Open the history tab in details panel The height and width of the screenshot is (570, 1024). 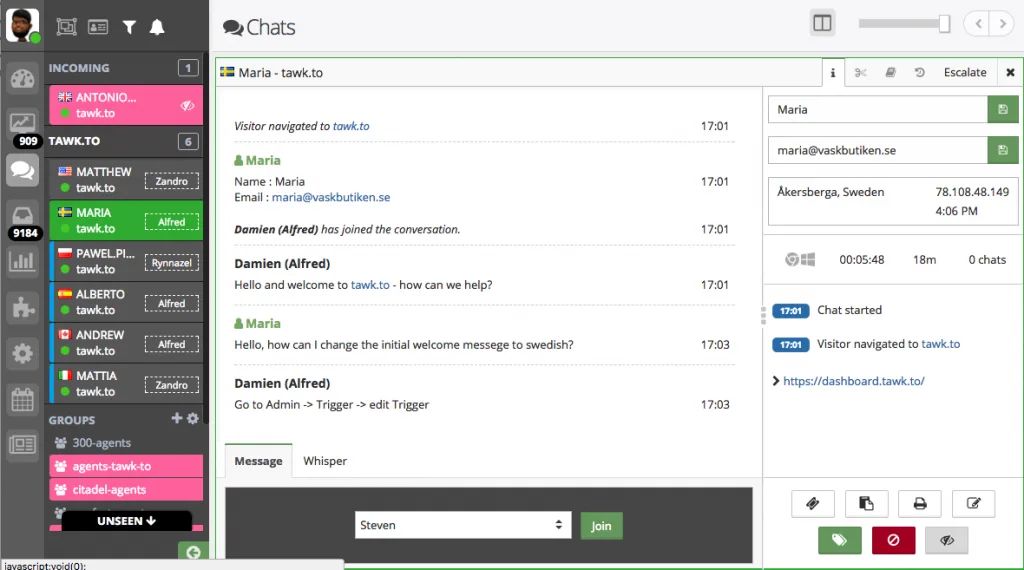point(919,73)
